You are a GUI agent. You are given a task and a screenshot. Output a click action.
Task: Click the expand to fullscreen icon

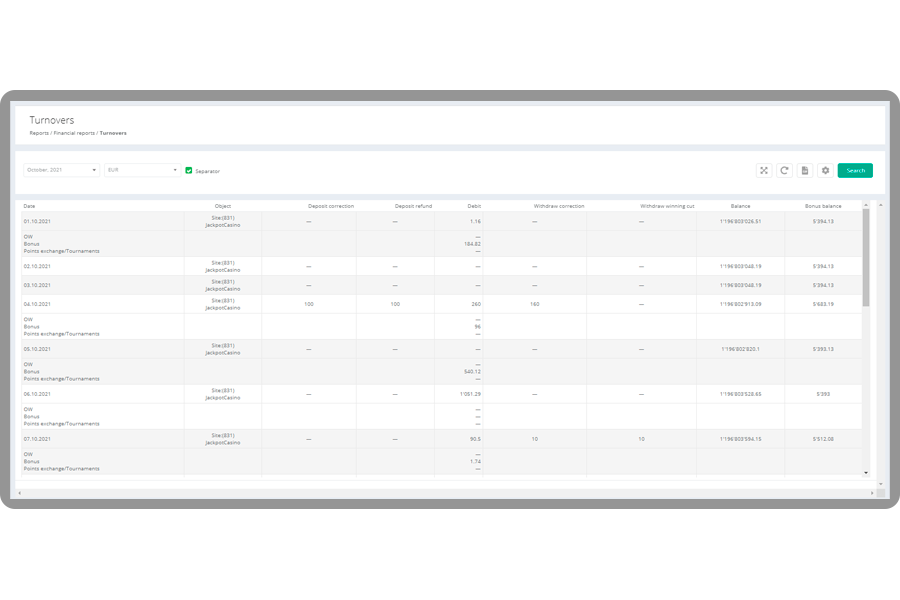pos(764,170)
